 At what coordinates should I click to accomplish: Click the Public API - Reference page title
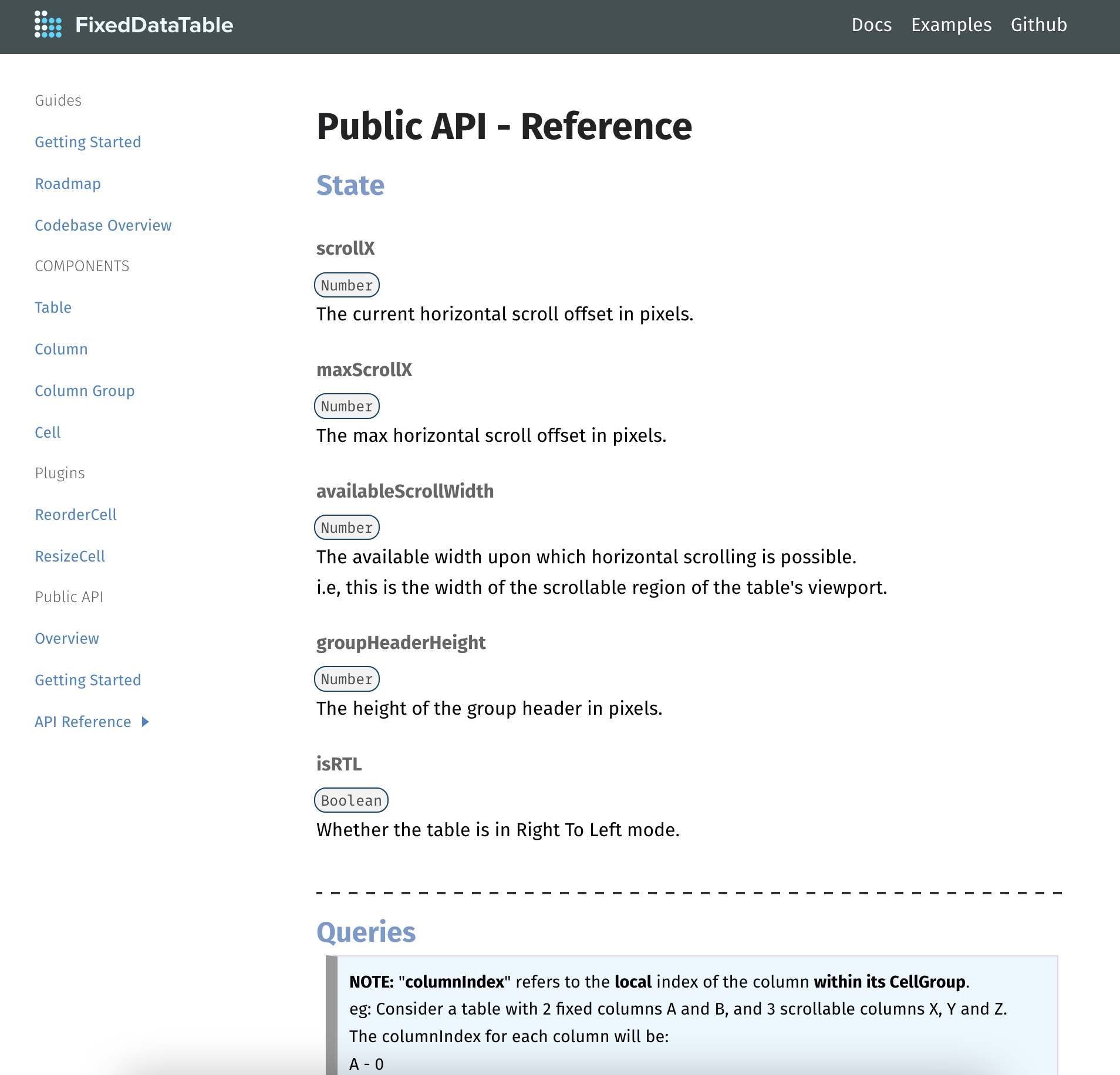(504, 127)
